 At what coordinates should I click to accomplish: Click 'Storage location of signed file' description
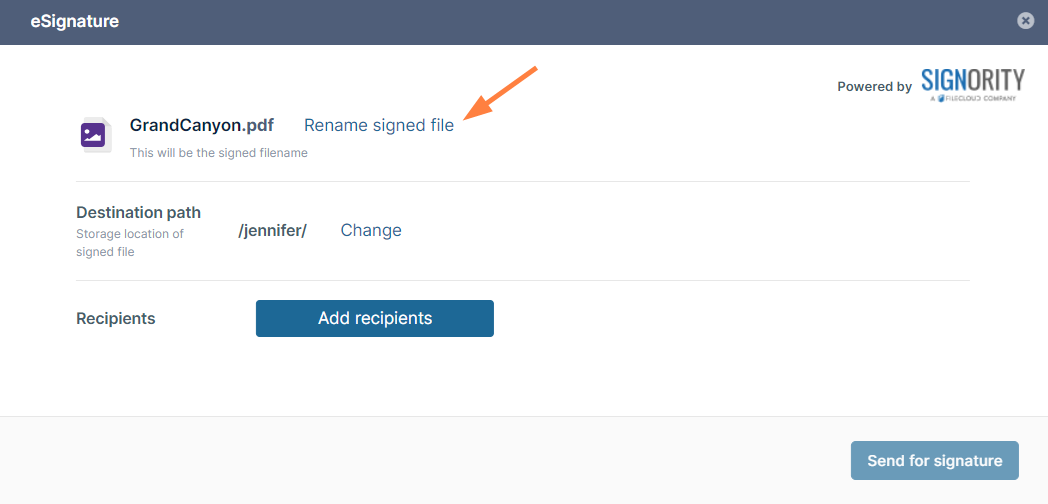(x=130, y=243)
